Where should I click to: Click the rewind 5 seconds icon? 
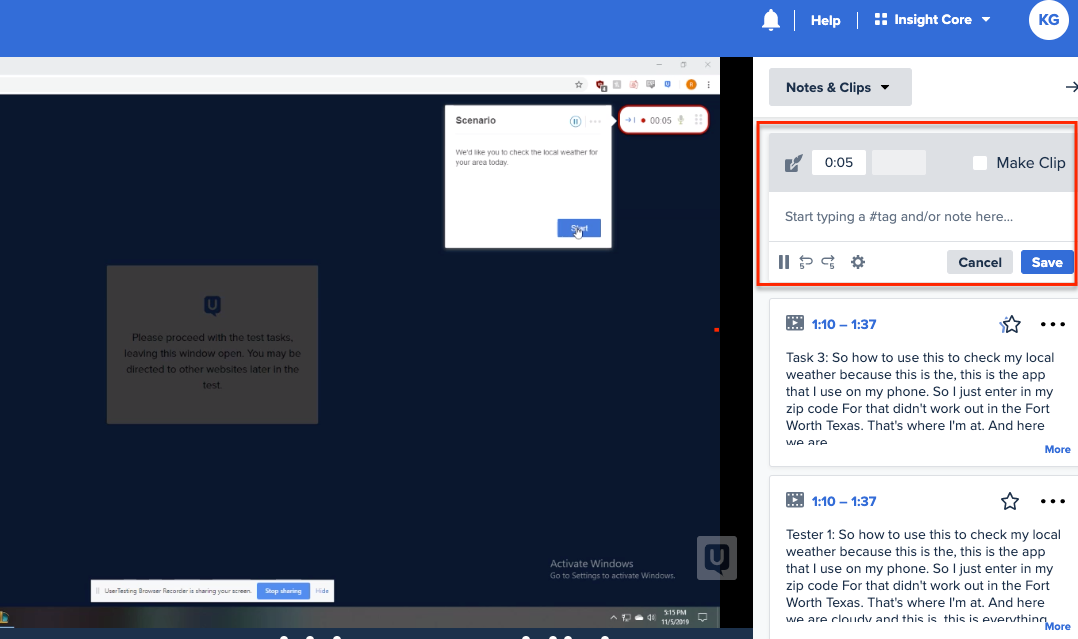(x=806, y=262)
